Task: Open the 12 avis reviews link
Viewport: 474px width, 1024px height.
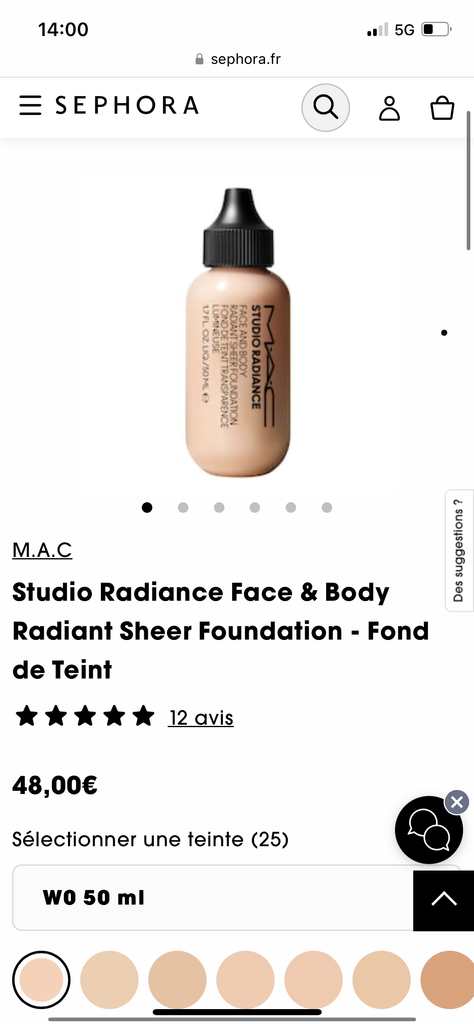Action: pos(201,718)
